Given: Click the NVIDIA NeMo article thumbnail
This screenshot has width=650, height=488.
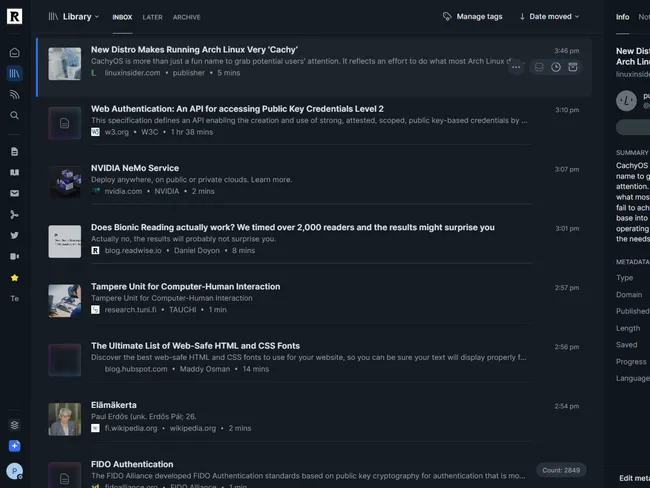Looking at the screenshot, I should [65, 182].
